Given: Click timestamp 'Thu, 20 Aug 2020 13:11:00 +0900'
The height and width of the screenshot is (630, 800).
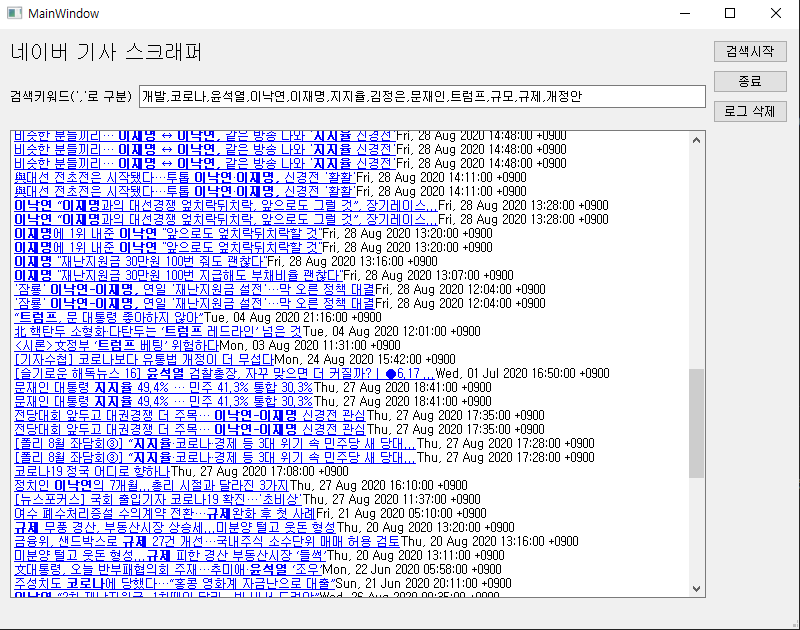Looking at the screenshot, I should click(415, 556).
